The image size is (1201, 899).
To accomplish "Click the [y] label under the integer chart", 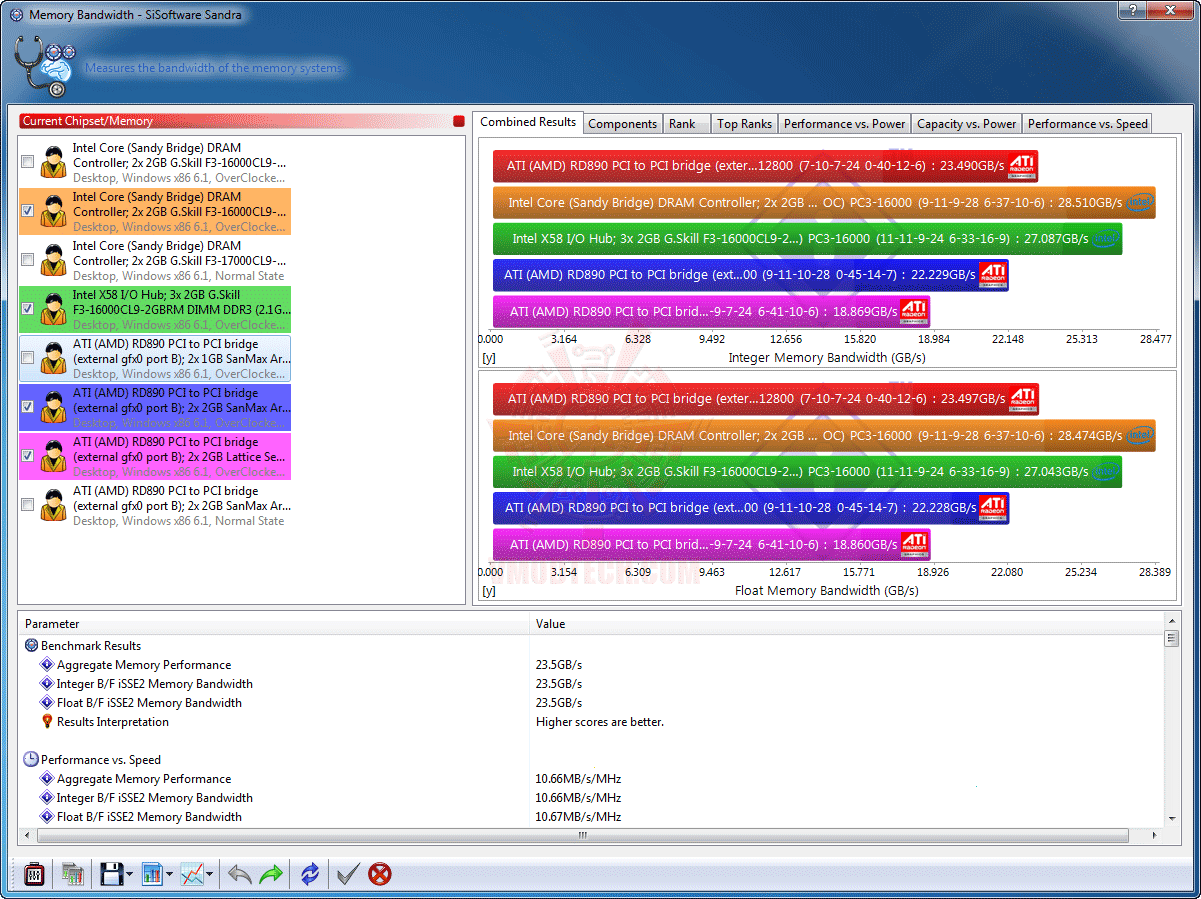I will [489, 357].
